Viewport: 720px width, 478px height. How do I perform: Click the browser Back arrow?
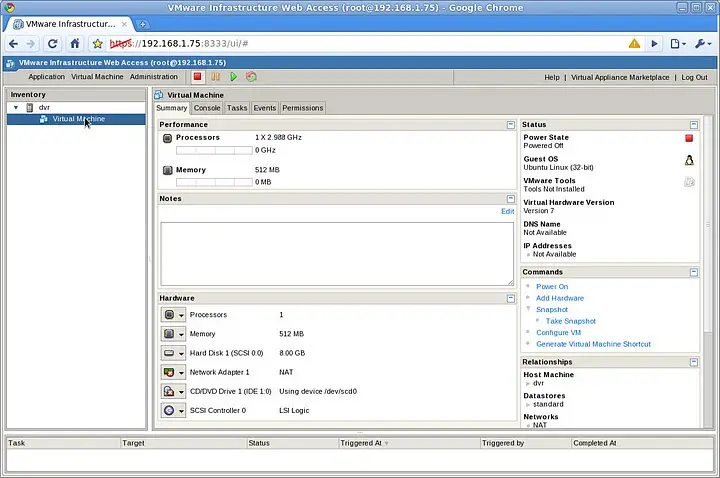pyautogui.click(x=14, y=44)
